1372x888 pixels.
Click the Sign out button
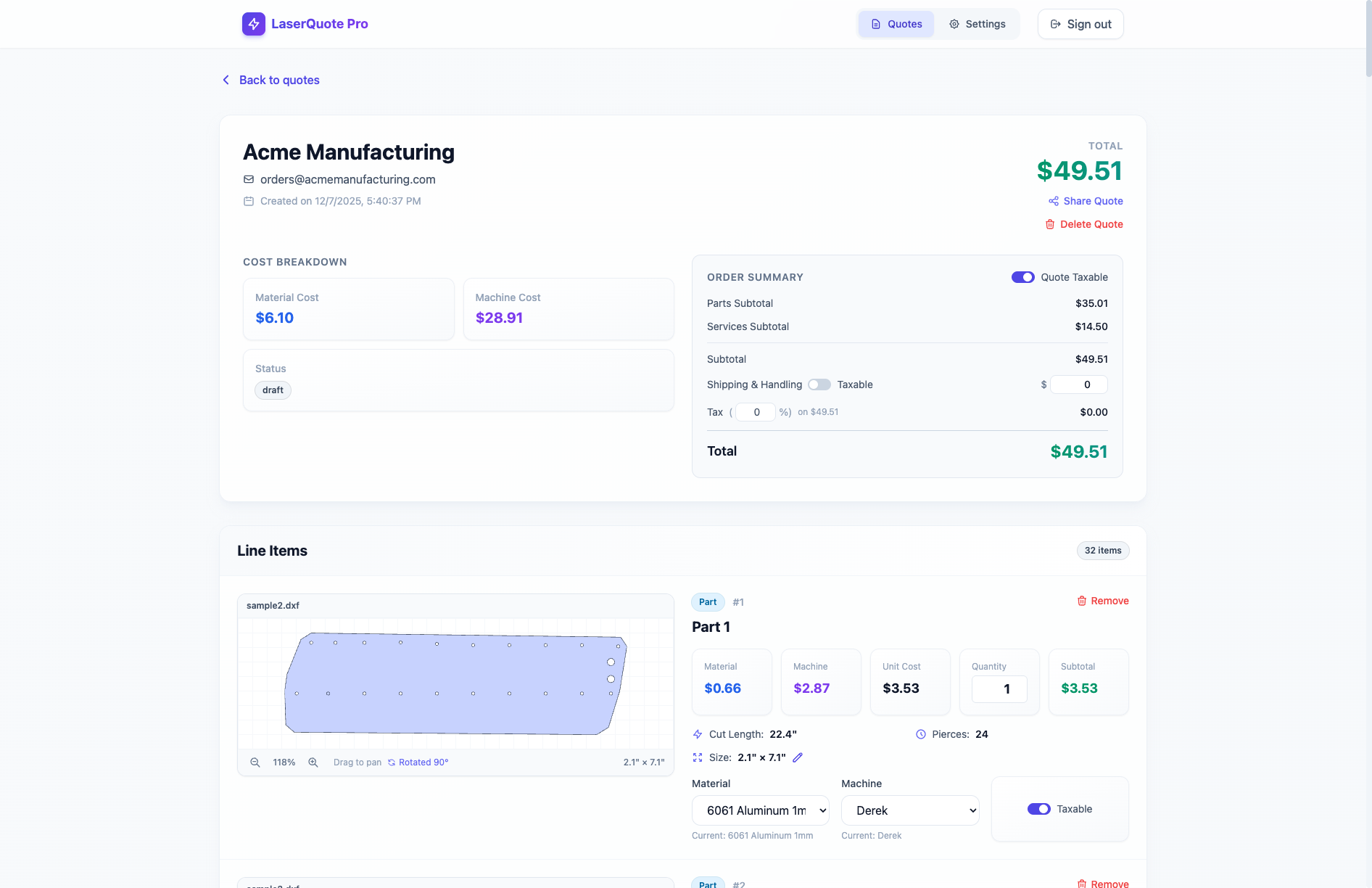pos(1080,24)
